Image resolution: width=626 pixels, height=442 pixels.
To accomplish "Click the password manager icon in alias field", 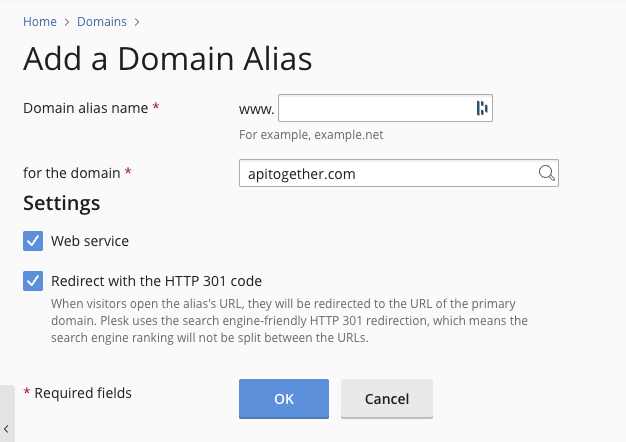I will coord(482,108).
